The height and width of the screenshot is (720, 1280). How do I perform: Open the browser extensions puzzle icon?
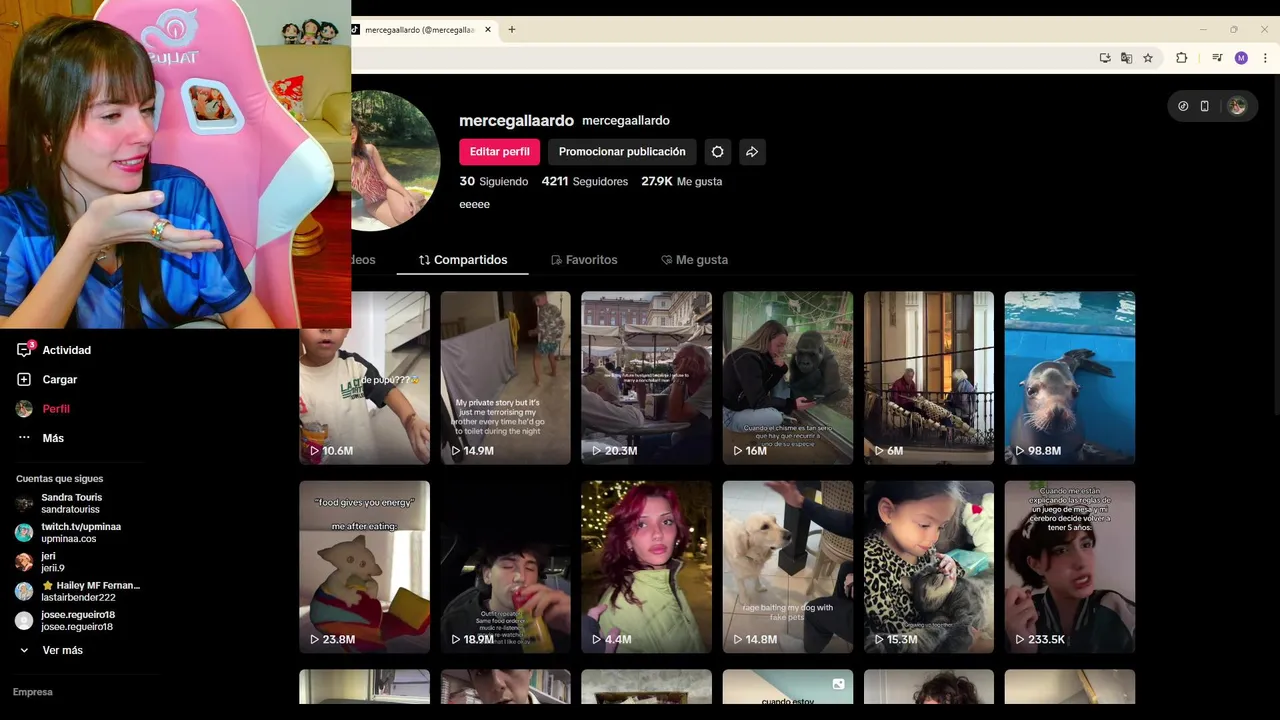(1181, 58)
